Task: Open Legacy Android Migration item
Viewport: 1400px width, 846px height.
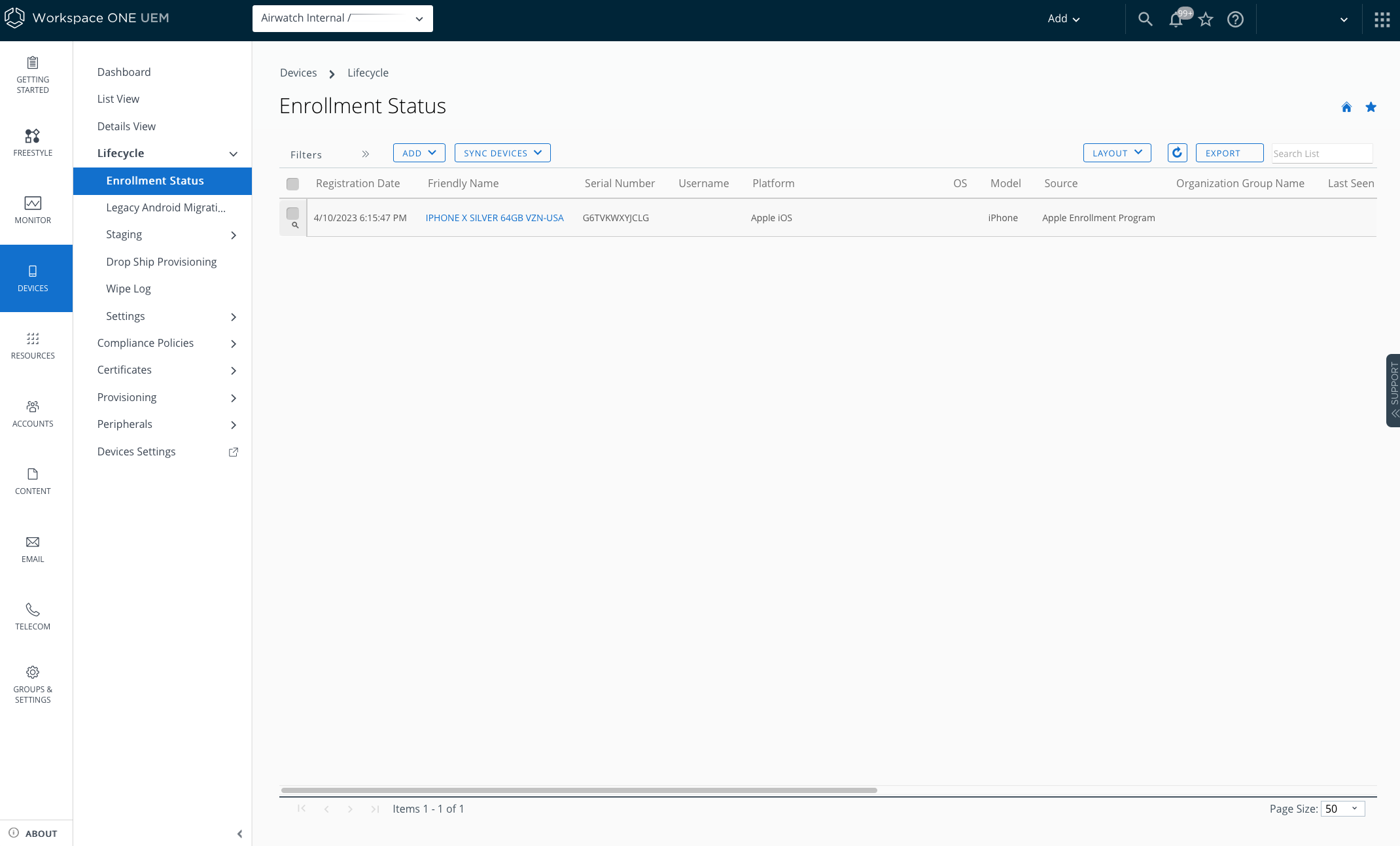Action: tap(166, 207)
